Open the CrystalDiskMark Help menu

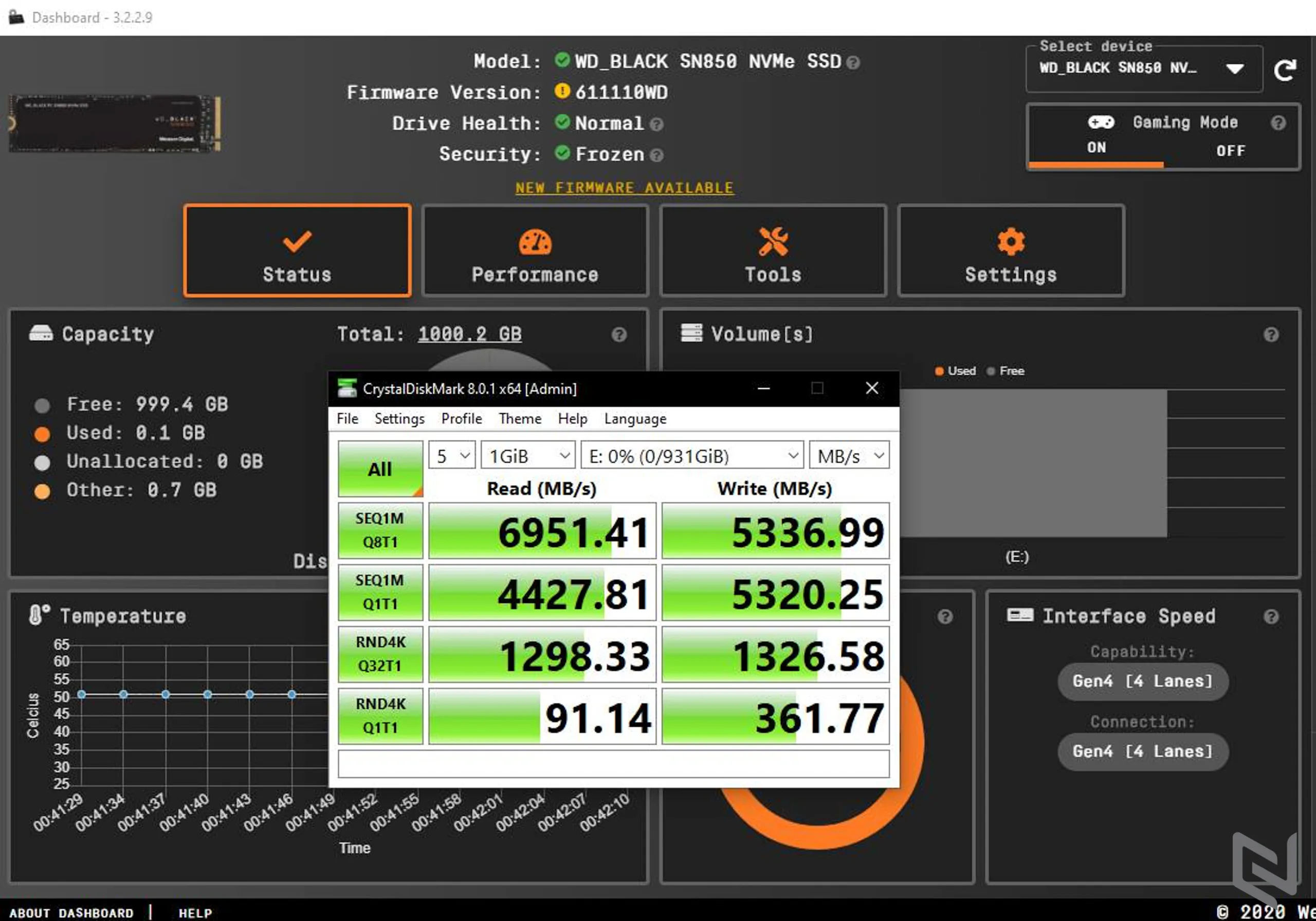pyautogui.click(x=573, y=419)
